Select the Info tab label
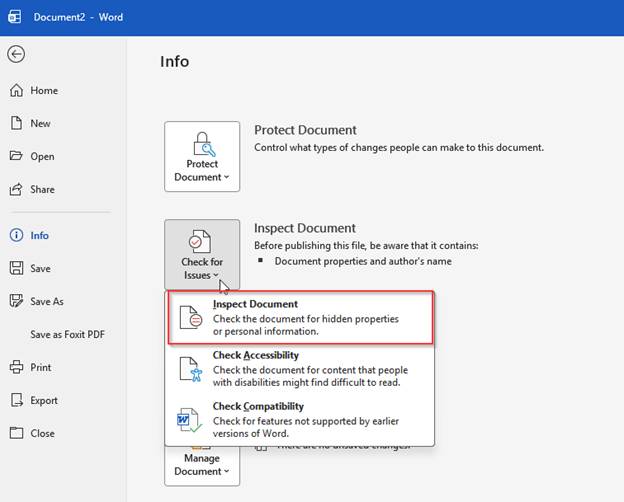The width and height of the screenshot is (624, 502). [39, 235]
